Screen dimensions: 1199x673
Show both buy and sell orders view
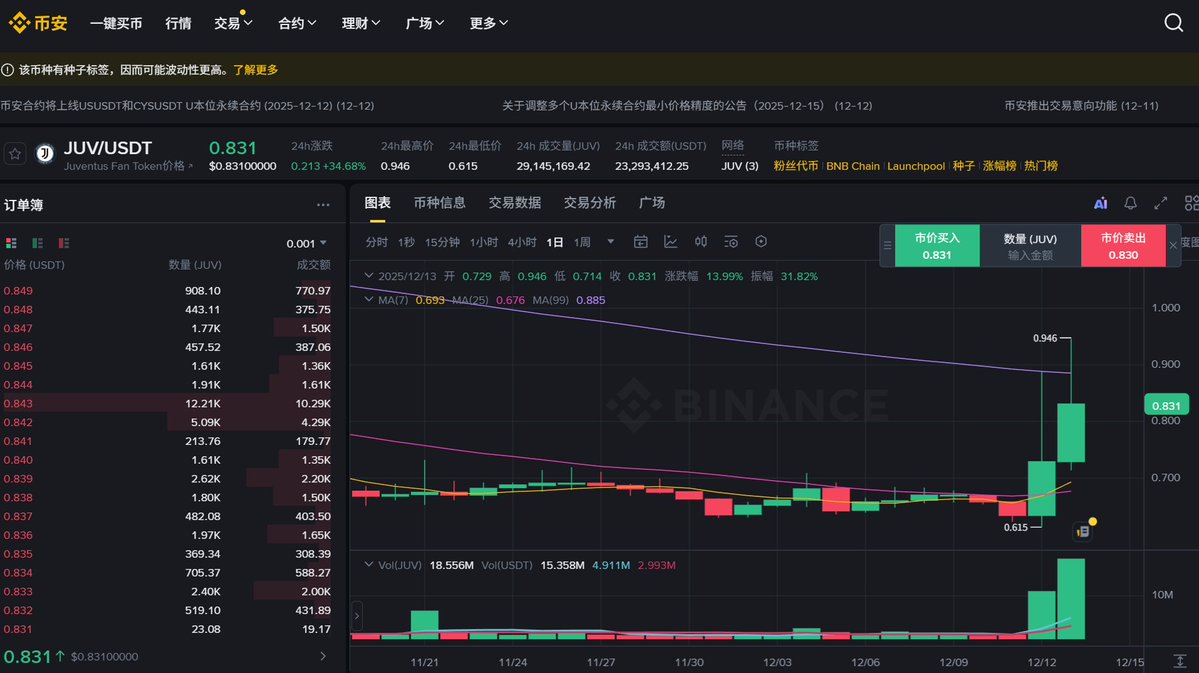[11, 243]
